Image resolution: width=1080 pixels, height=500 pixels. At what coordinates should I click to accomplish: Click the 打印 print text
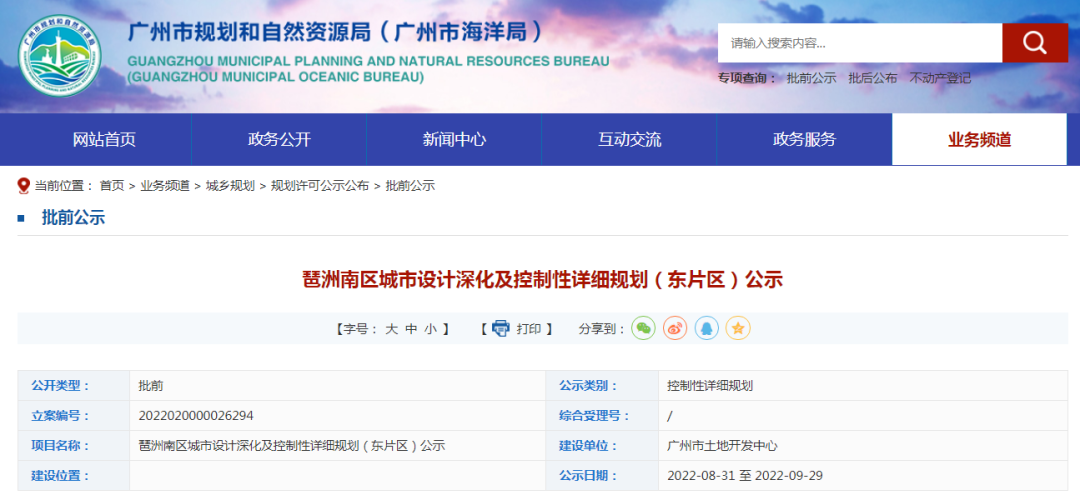(529, 329)
